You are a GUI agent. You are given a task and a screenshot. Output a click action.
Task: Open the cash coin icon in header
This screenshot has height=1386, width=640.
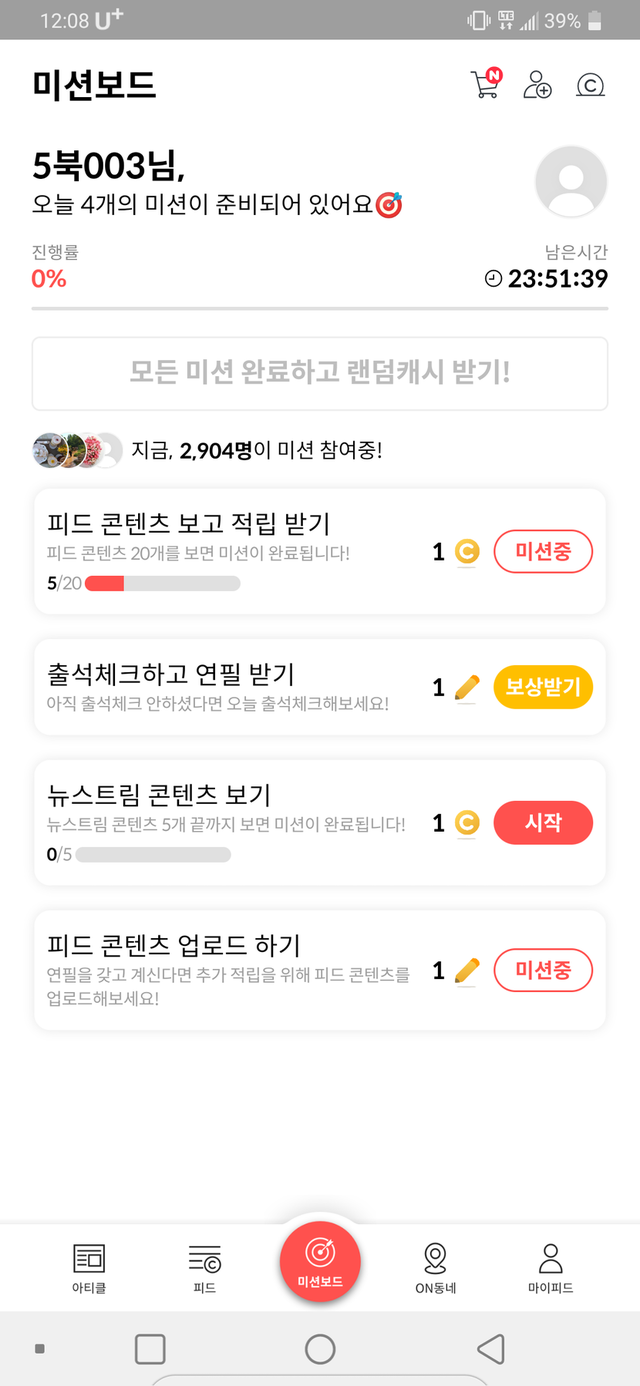[x=591, y=85]
